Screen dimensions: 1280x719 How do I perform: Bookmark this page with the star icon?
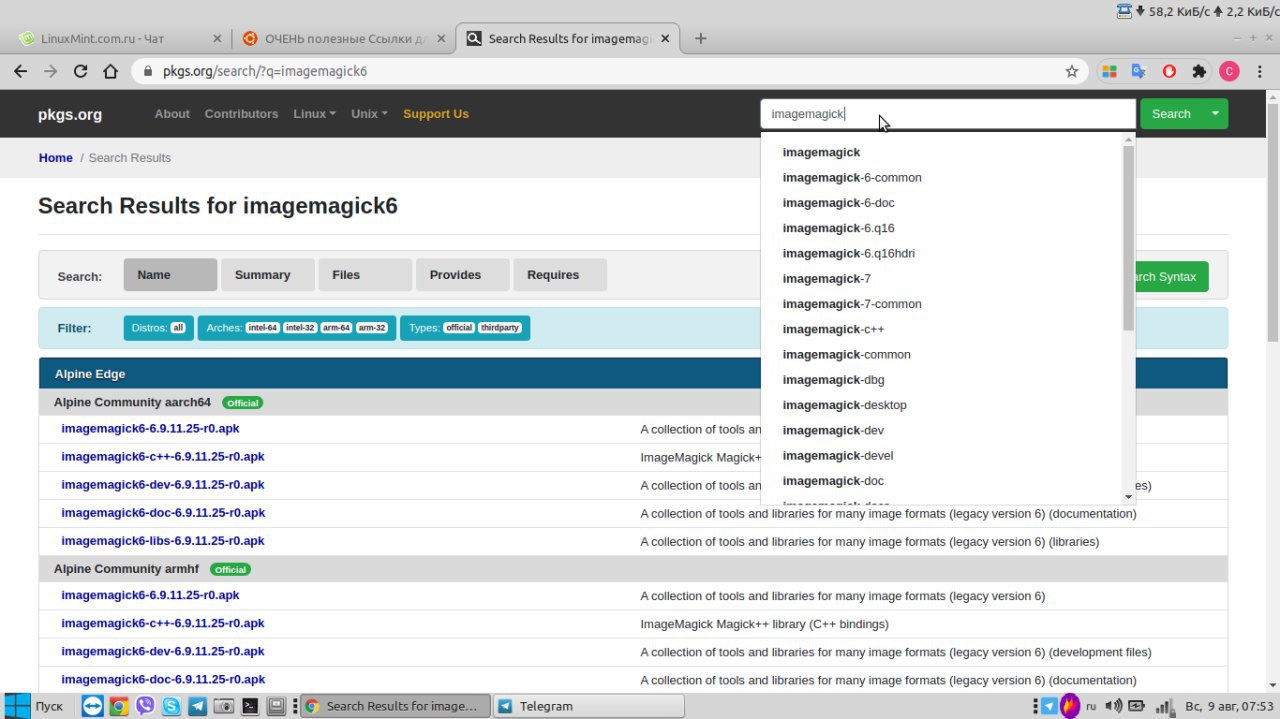point(1072,71)
